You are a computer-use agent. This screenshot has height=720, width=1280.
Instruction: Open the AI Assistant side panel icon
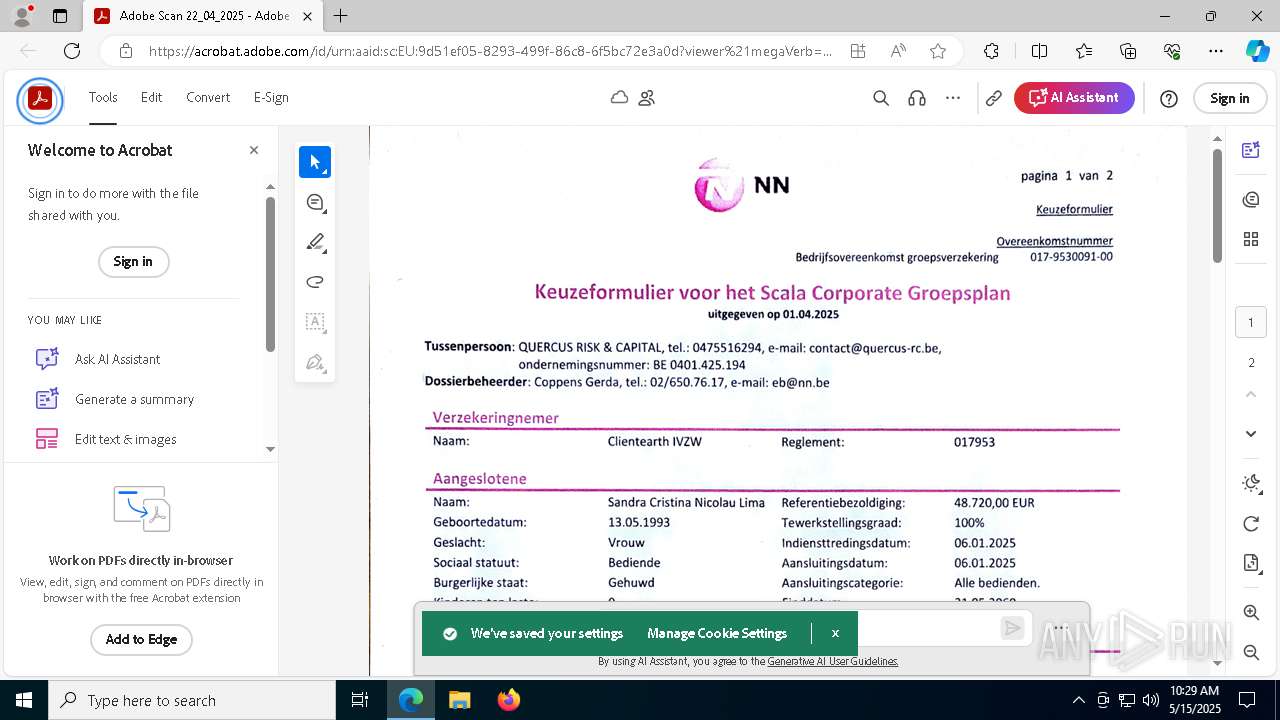(x=1251, y=150)
